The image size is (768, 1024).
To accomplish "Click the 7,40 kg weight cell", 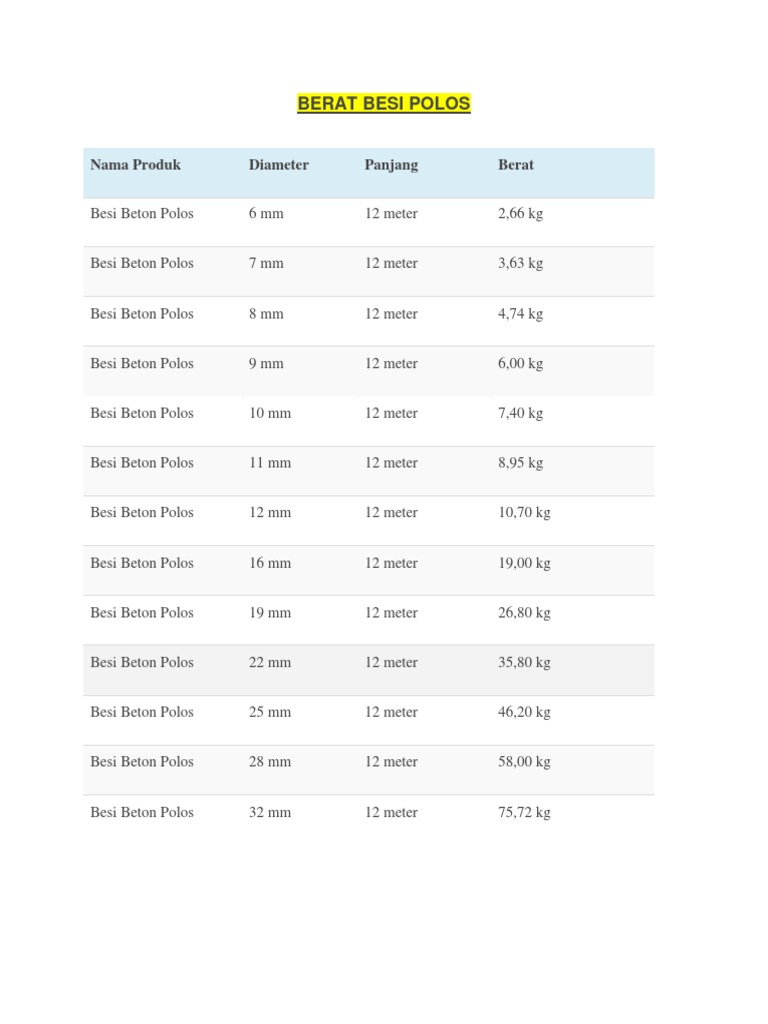I will (x=520, y=413).
